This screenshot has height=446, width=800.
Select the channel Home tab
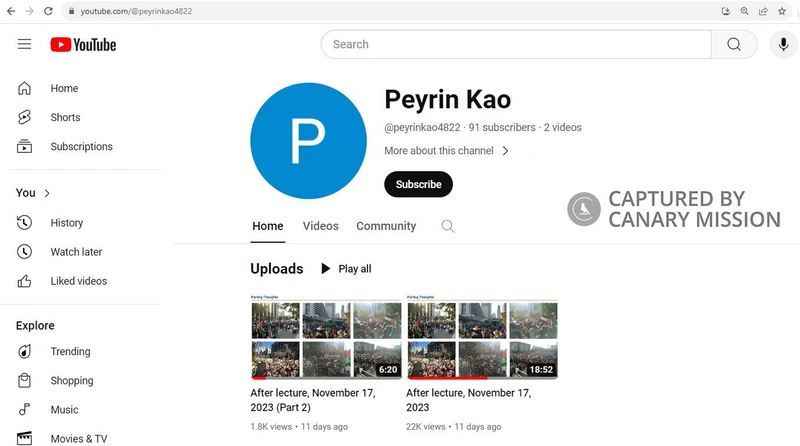coord(268,226)
